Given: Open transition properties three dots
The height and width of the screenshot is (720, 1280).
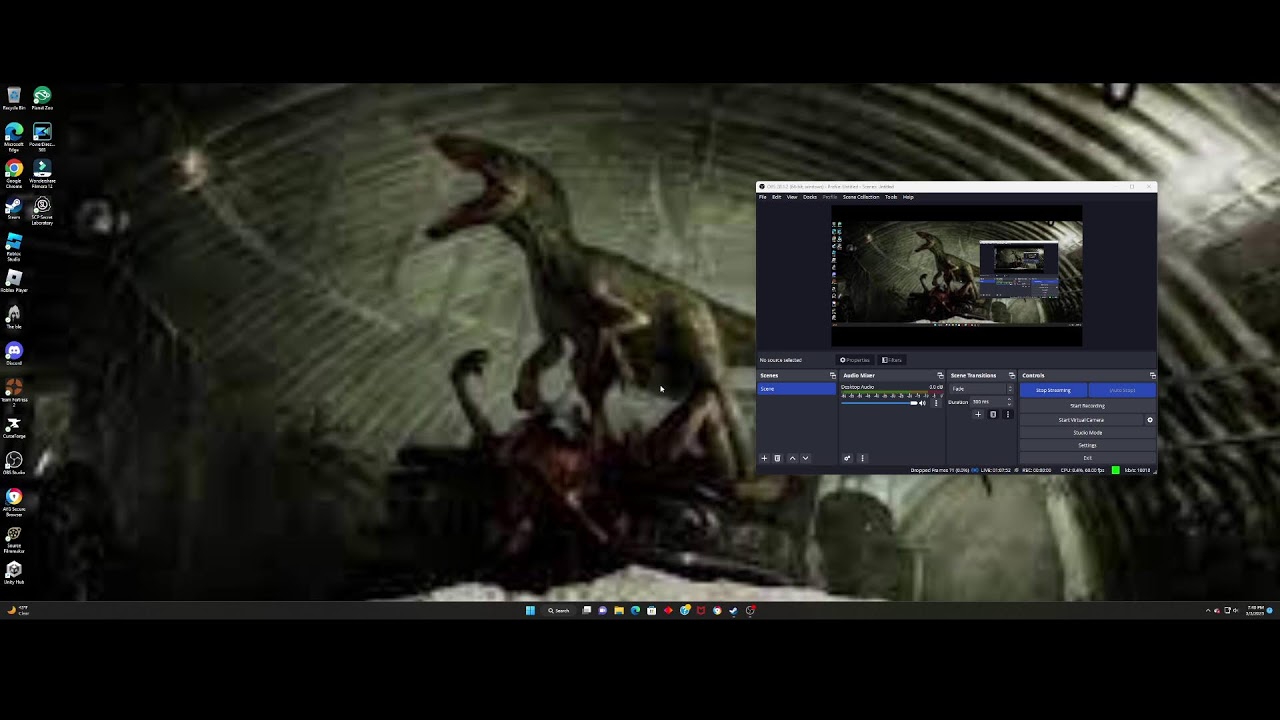Looking at the screenshot, I should click(x=1008, y=414).
